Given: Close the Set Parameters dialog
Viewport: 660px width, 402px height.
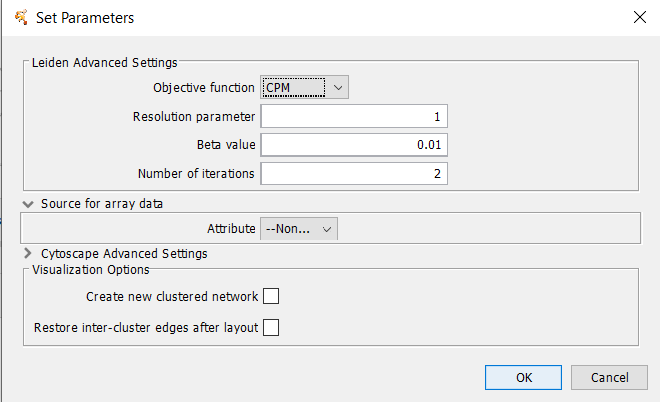Looking at the screenshot, I should (x=637, y=18).
